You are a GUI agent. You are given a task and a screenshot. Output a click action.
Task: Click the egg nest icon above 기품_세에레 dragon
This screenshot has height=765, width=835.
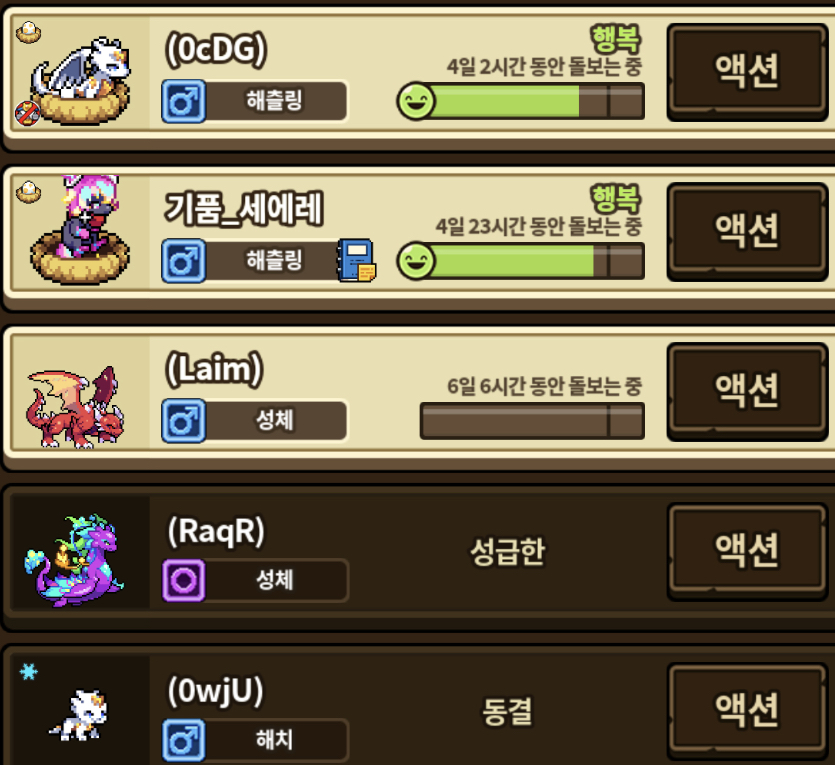29,192
